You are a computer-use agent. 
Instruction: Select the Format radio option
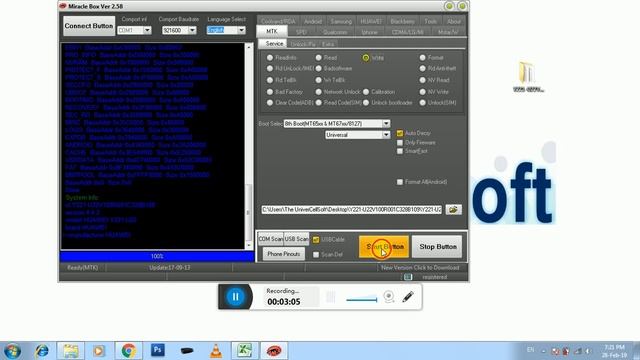[422, 58]
